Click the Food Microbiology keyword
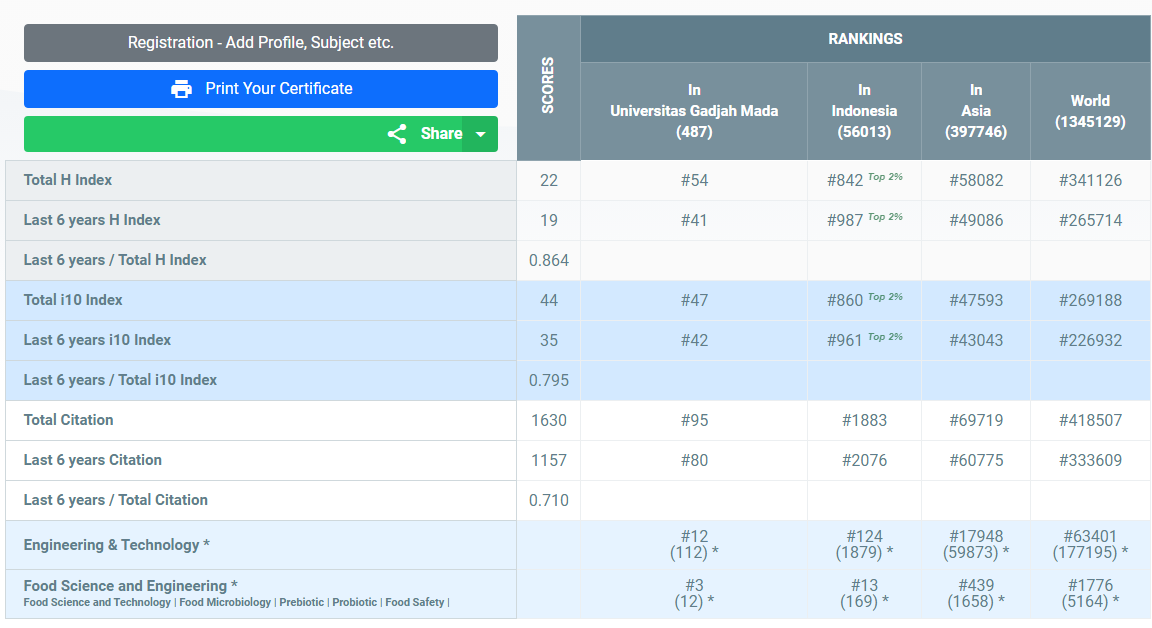Screen dimensions: 1152x628 pos(225,602)
